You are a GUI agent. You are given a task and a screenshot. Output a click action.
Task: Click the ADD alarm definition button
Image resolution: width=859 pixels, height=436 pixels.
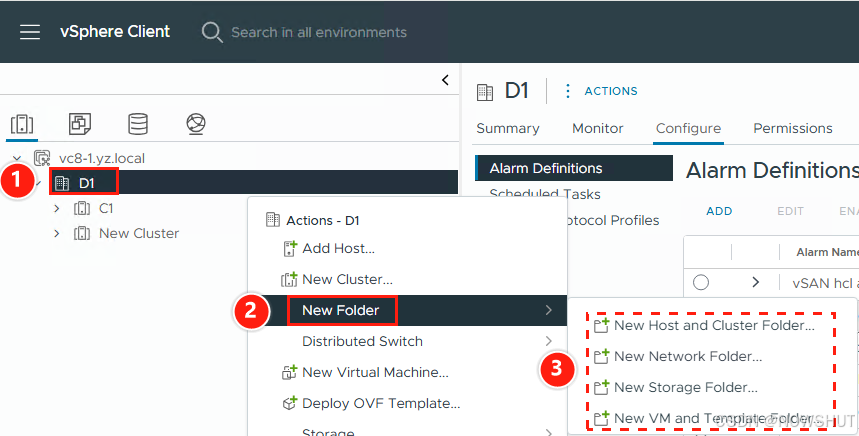(719, 211)
